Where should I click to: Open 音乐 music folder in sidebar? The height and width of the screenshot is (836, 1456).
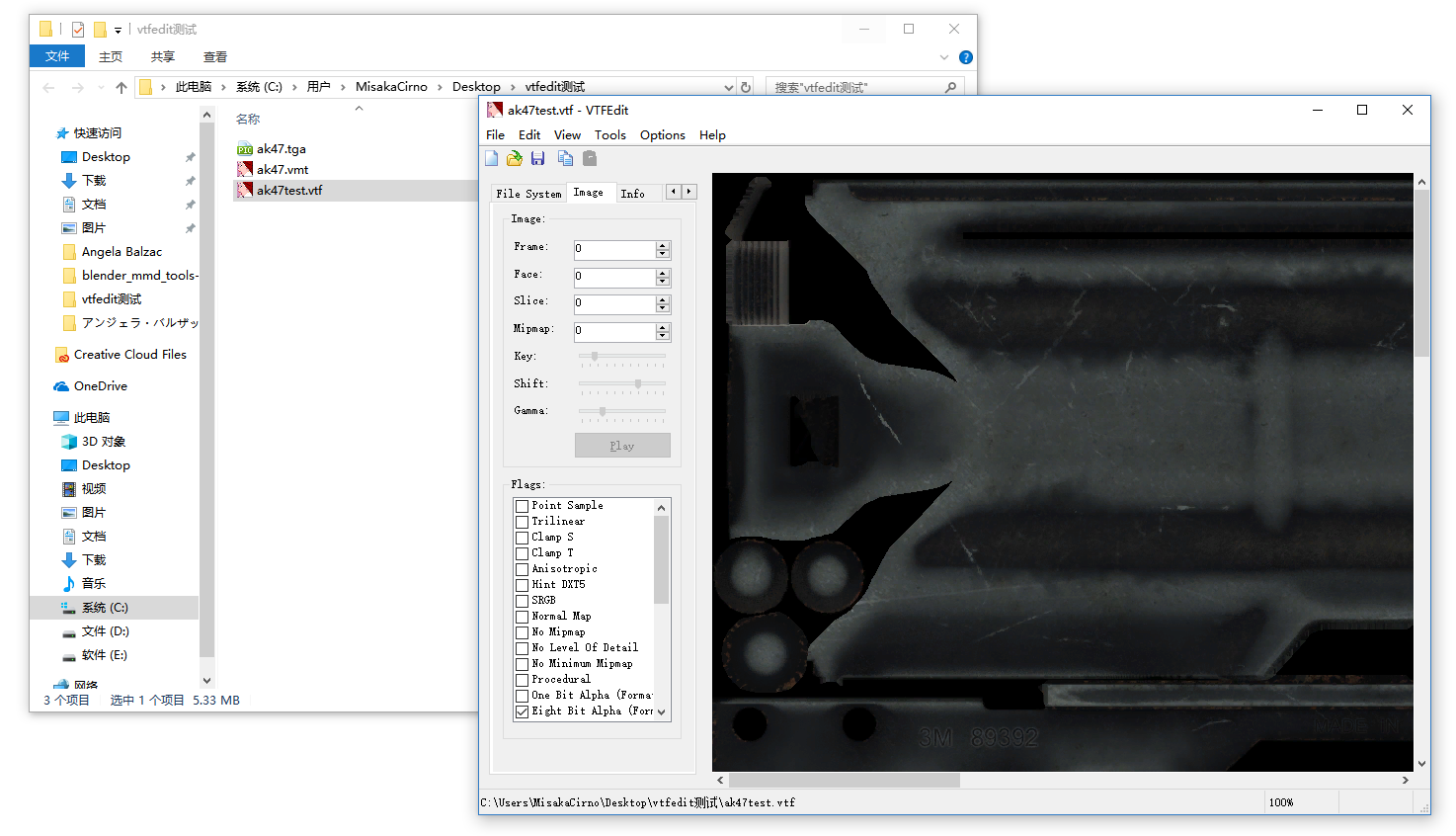(94, 584)
